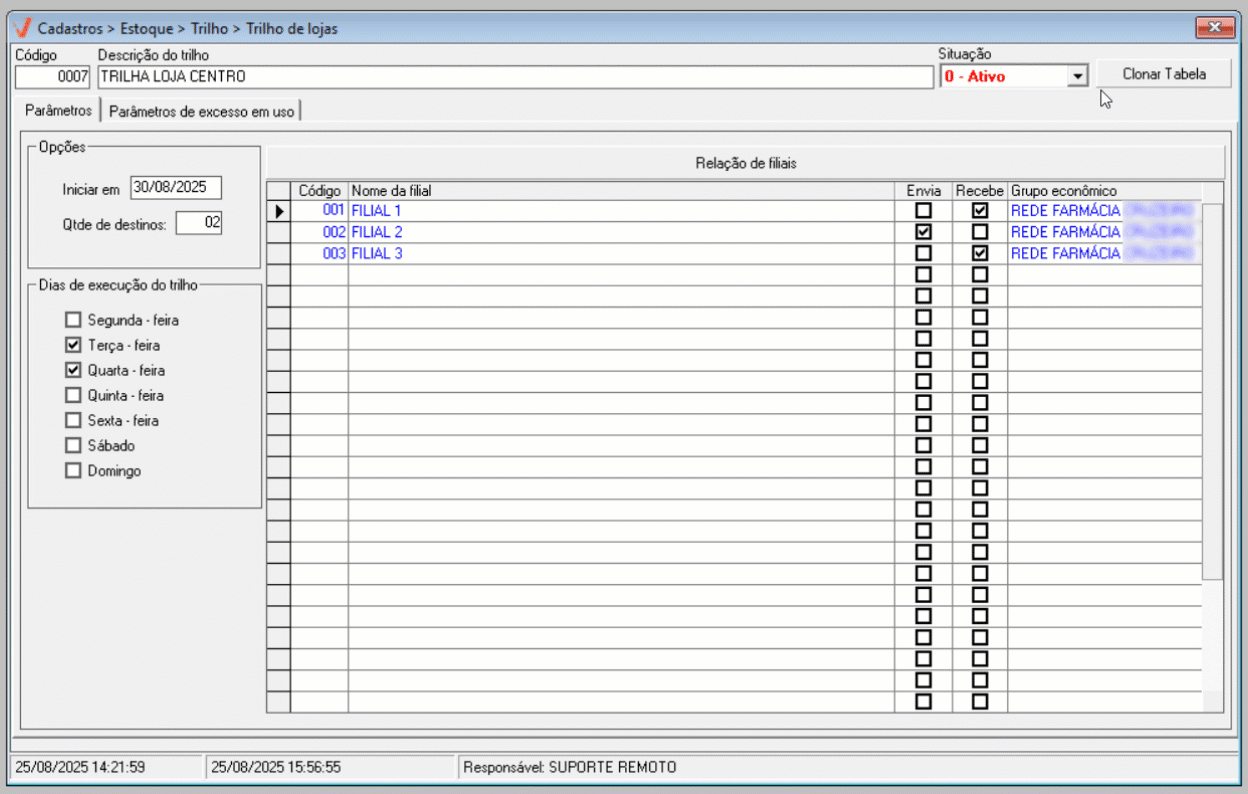Enable Quinta - feira execution day
This screenshot has width=1248, height=794.
coord(72,395)
